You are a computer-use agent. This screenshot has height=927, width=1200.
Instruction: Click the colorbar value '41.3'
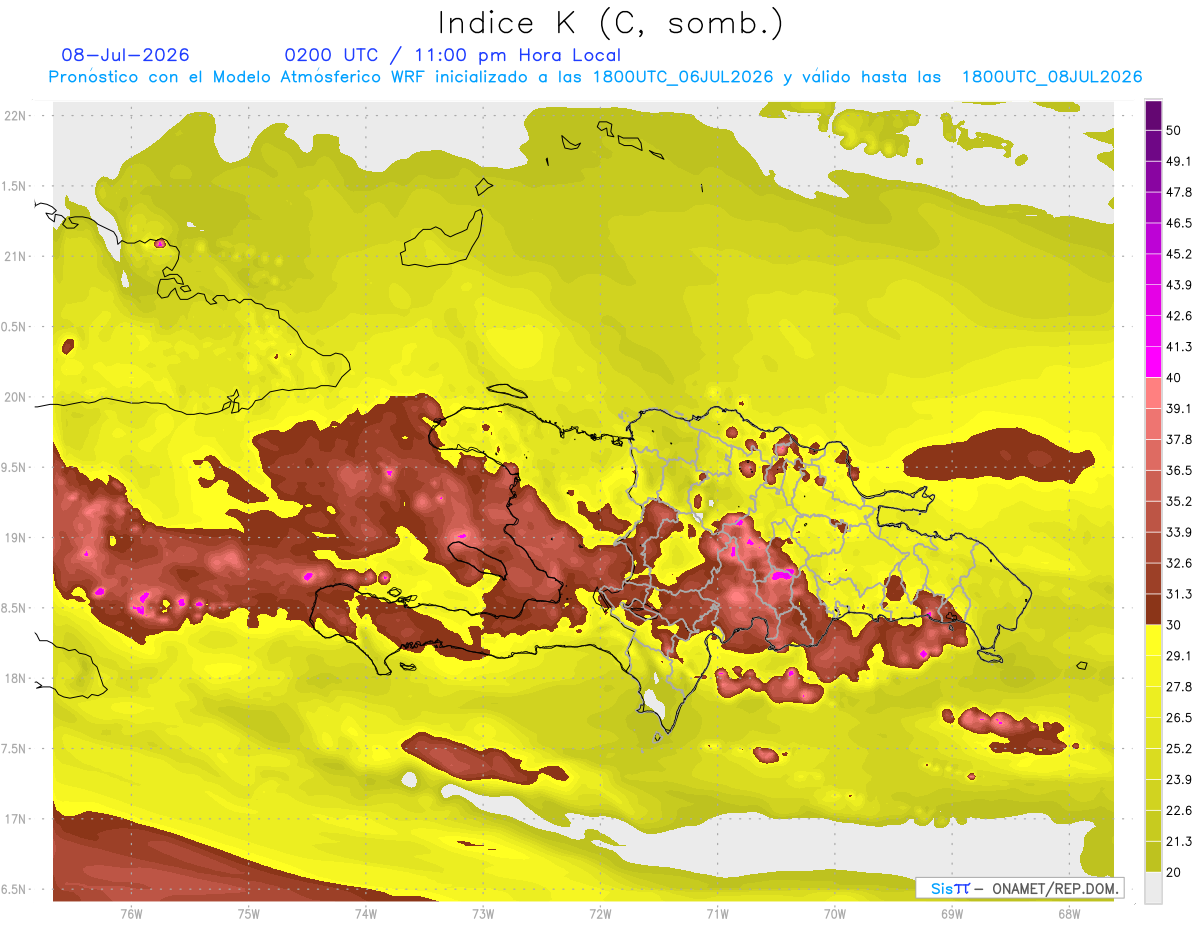(x=1178, y=347)
